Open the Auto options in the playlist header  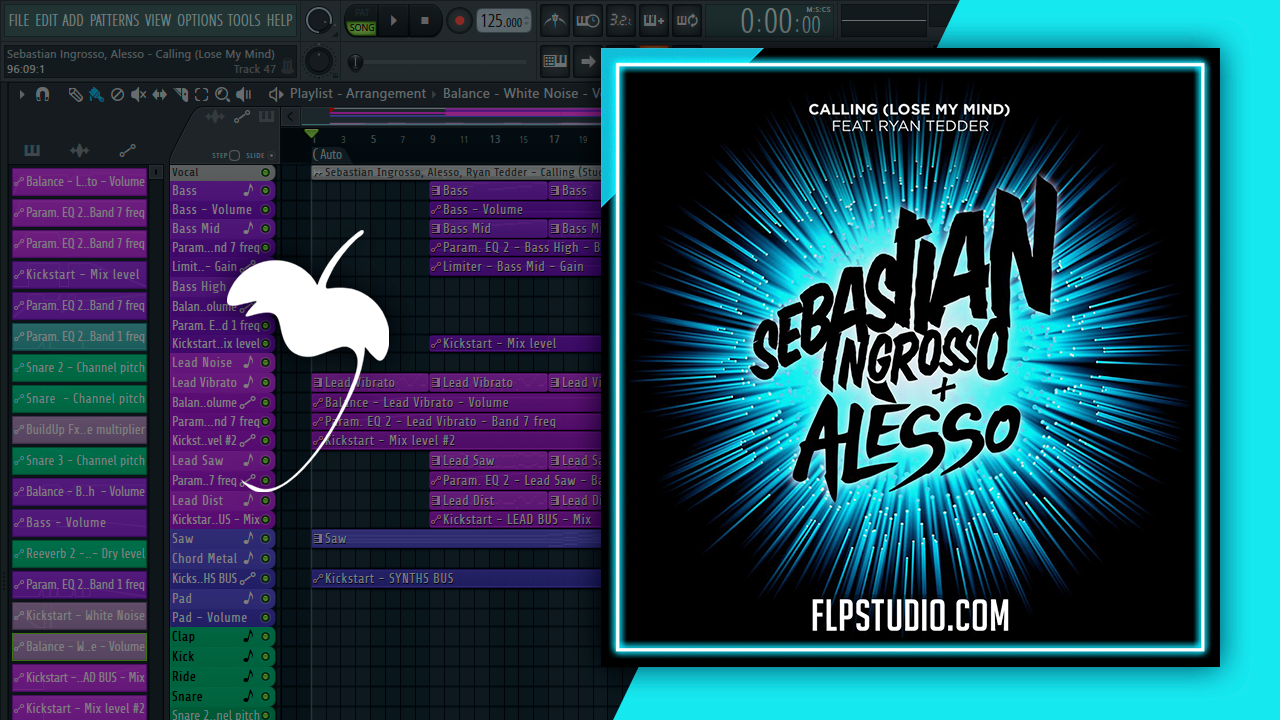(x=330, y=156)
